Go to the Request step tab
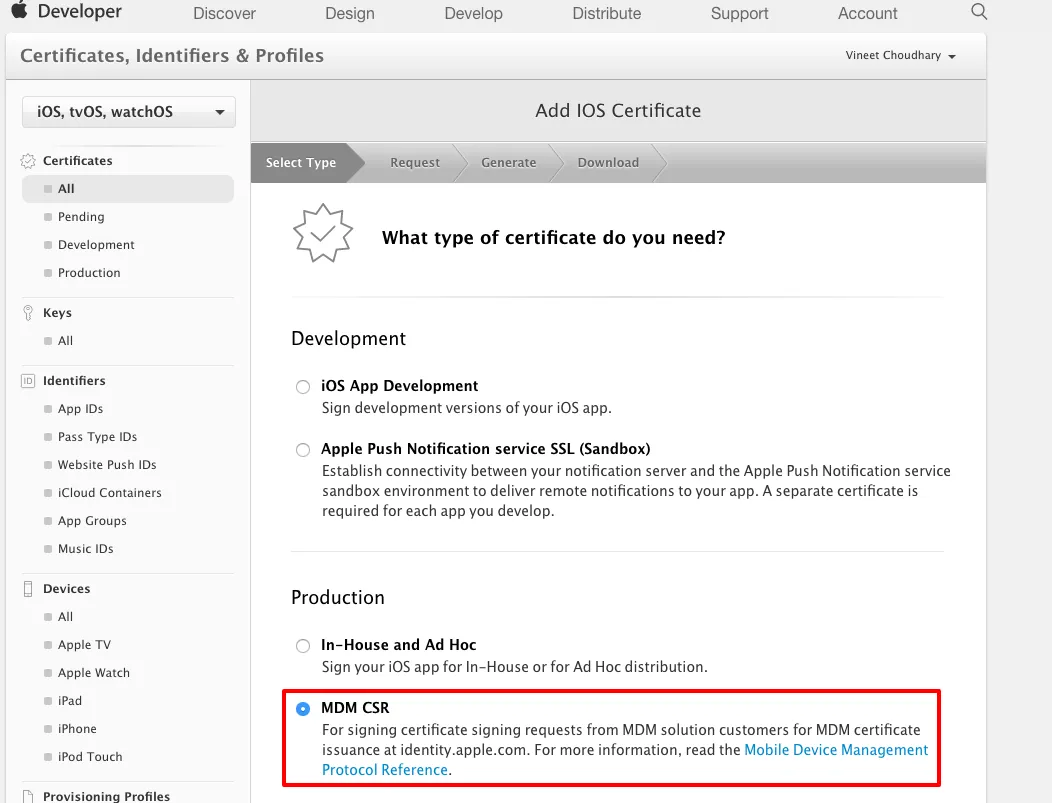 (415, 163)
